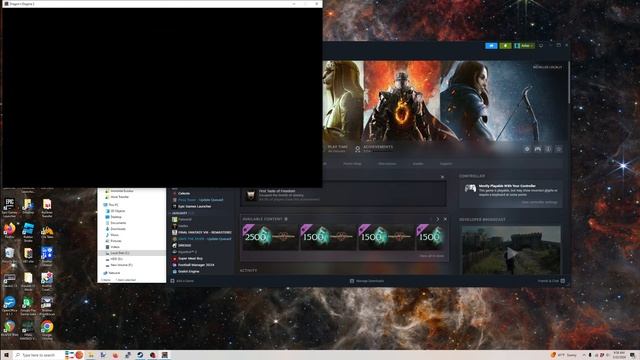This screenshot has height=360, width=640.
Task: Select the Epic Games Launcher desktop shortcut
Action: click(9, 206)
